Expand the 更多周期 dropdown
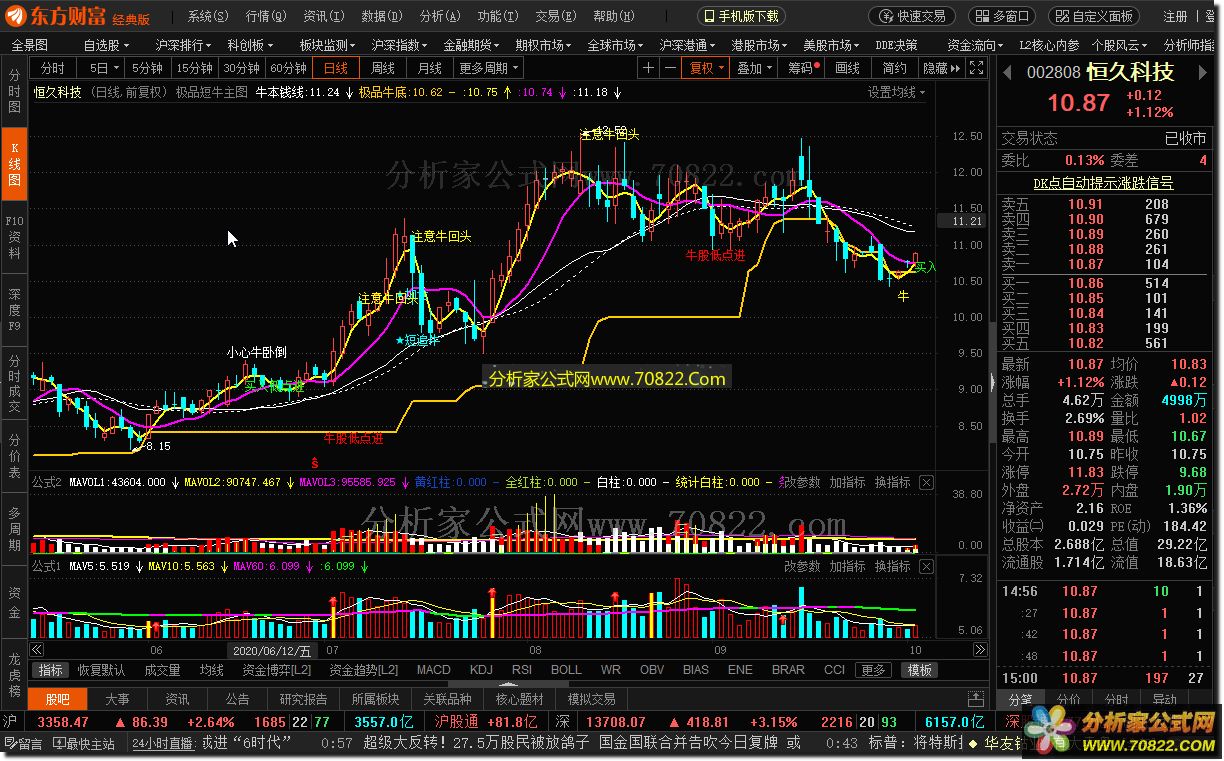The height and width of the screenshot is (761, 1224). click(489, 68)
